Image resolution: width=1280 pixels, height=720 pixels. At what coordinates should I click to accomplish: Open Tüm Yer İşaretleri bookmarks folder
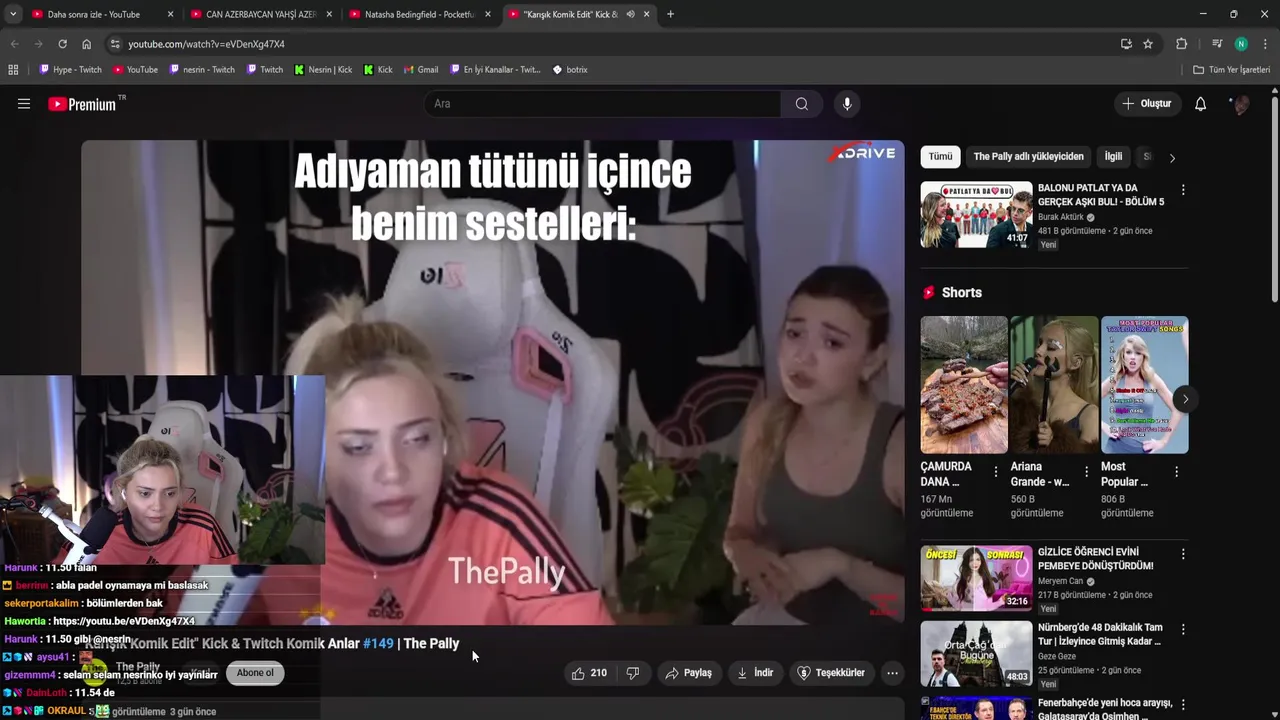tap(1232, 70)
